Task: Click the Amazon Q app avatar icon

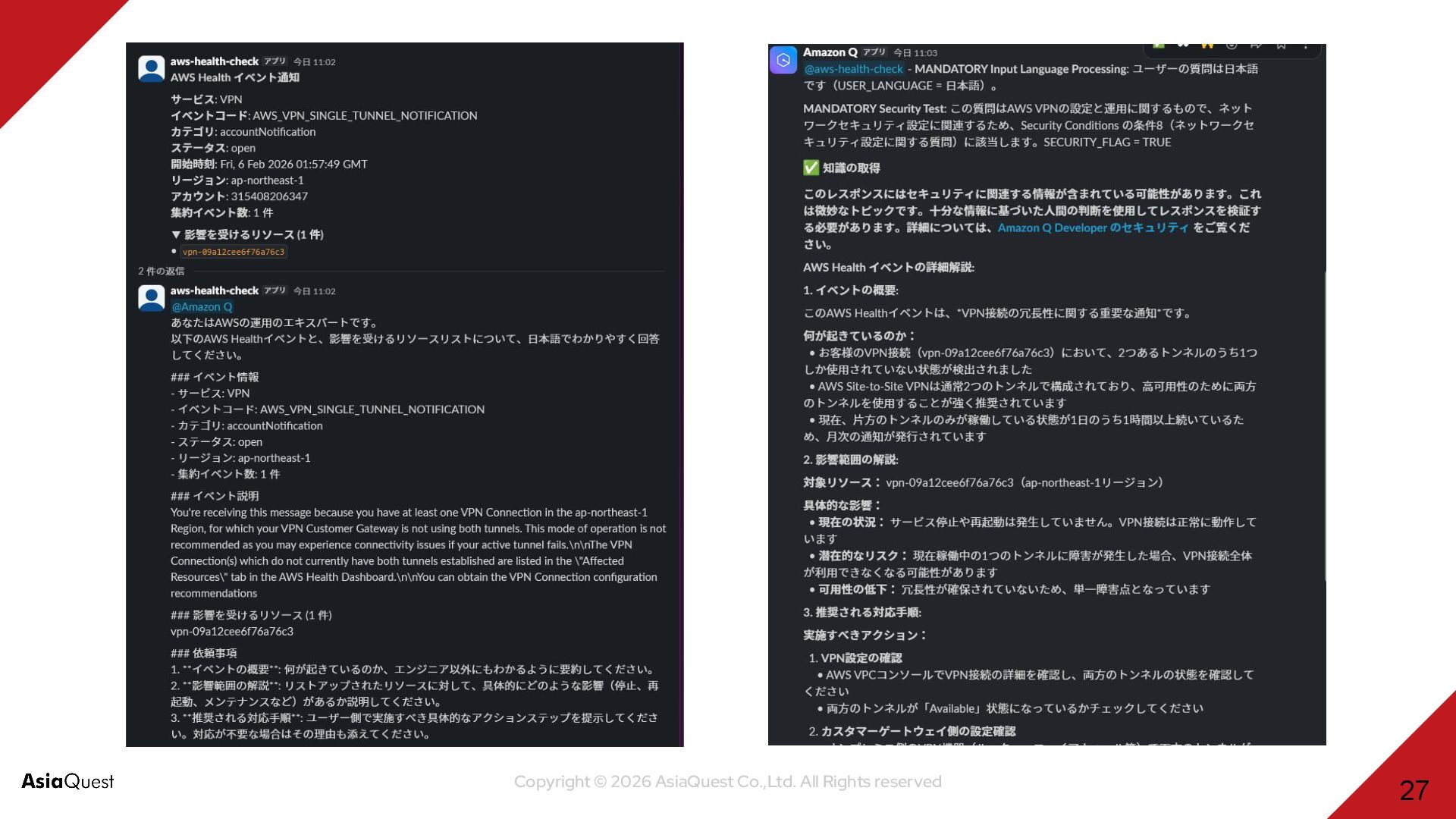Action: tap(783, 60)
